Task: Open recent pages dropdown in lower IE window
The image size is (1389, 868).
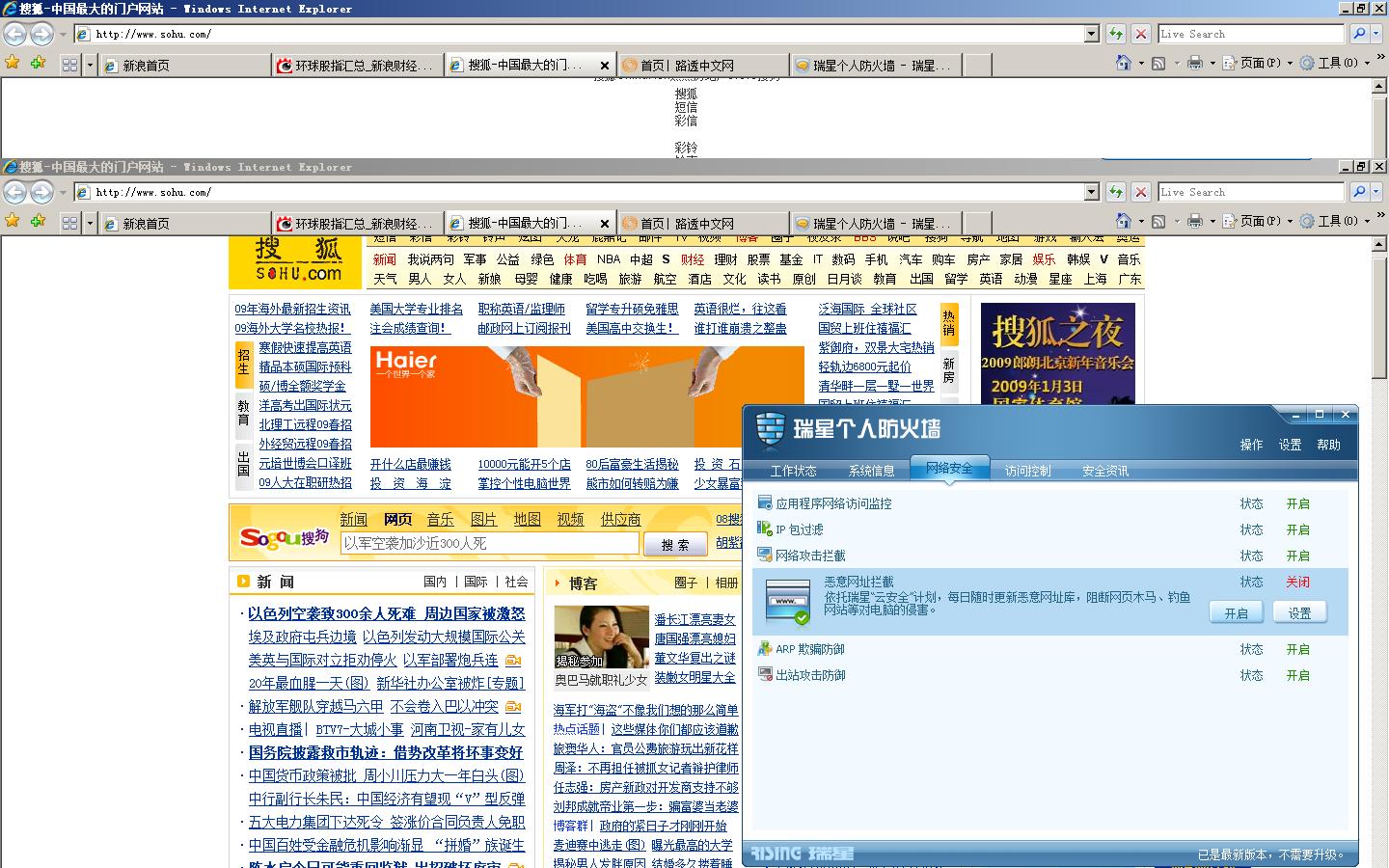Action: coord(63,192)
